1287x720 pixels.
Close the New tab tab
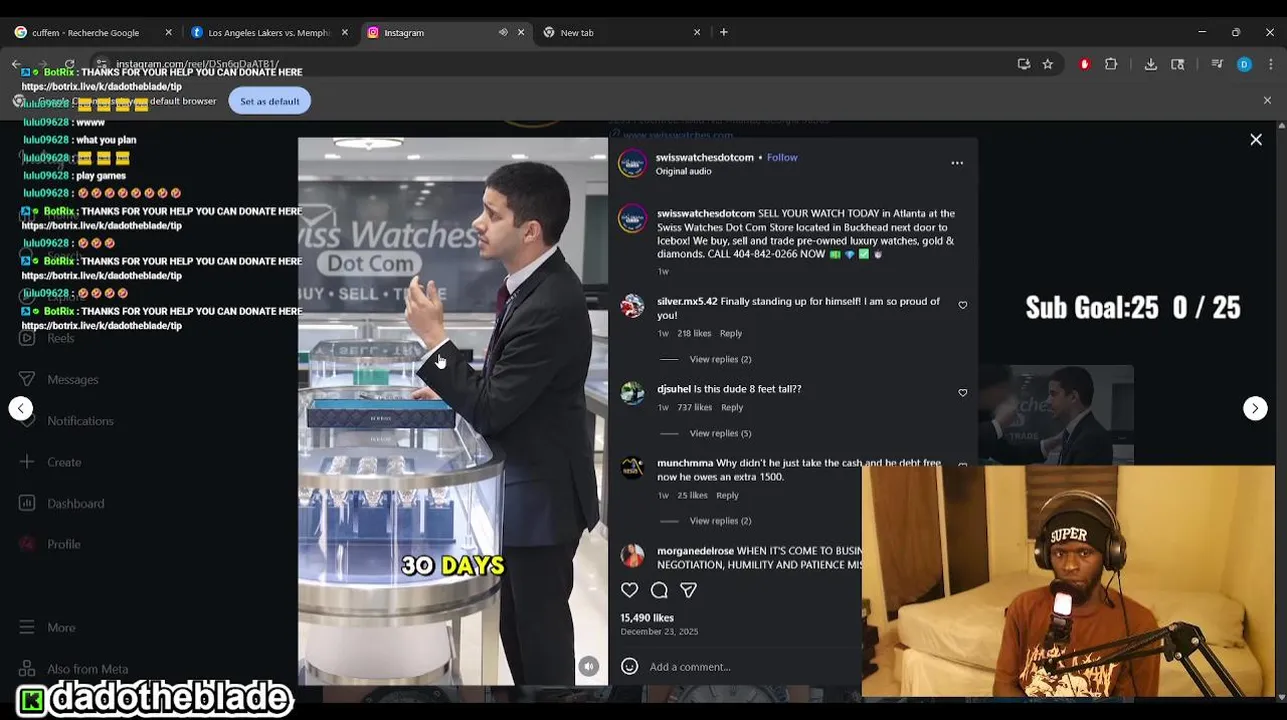pos(697,32)
